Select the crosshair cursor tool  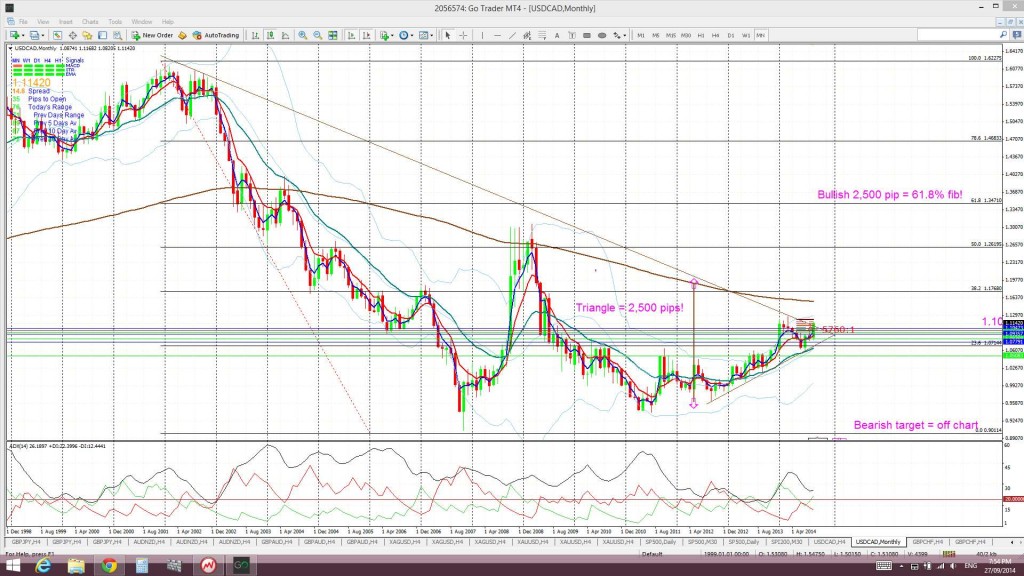[463, 35]
